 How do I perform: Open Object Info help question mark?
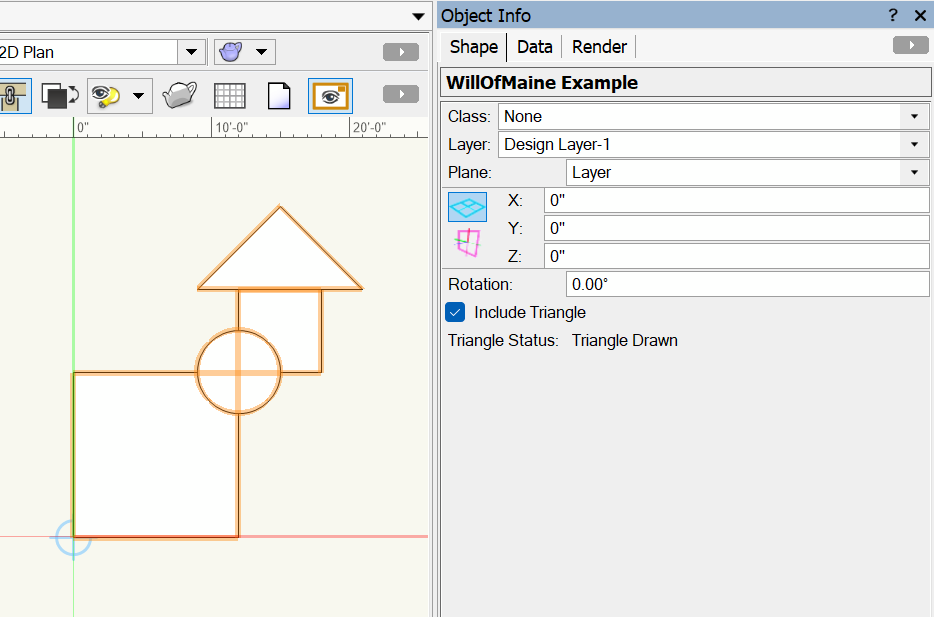pyautogui.click(x=893, y=15)
